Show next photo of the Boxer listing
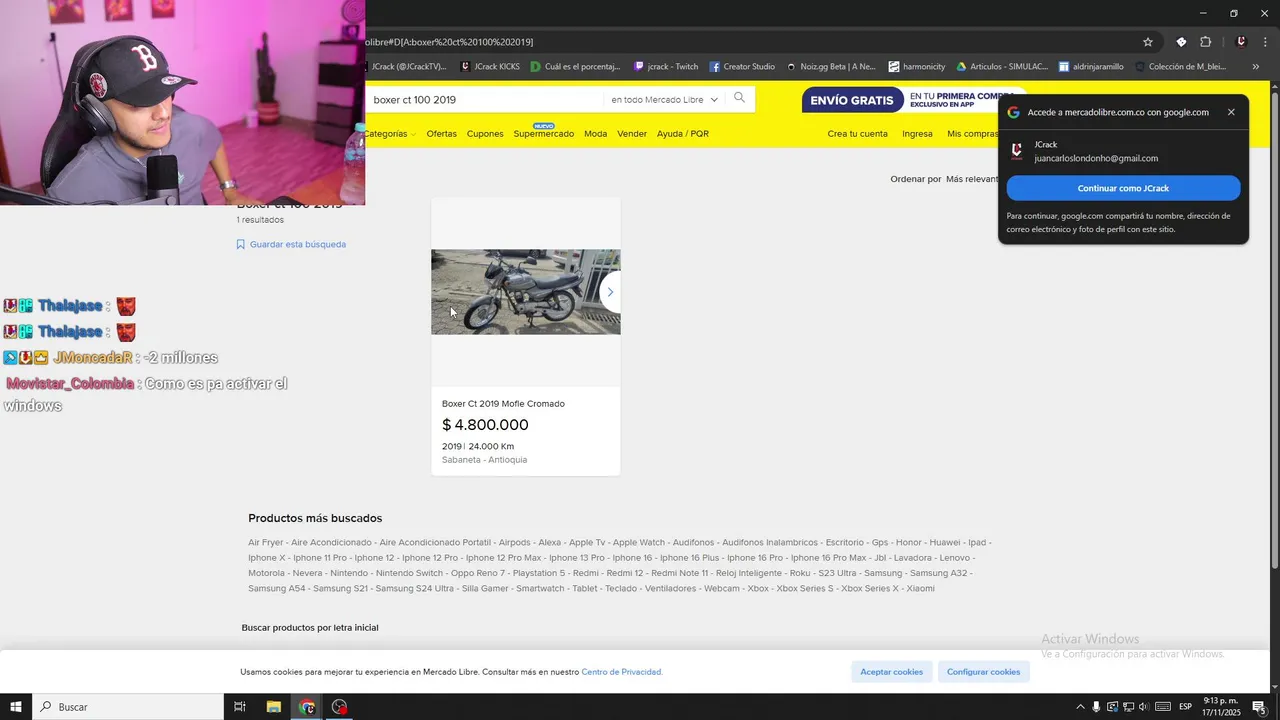Image resolution: width=1280 pixels, height=720 pixels. coord(610,292)
